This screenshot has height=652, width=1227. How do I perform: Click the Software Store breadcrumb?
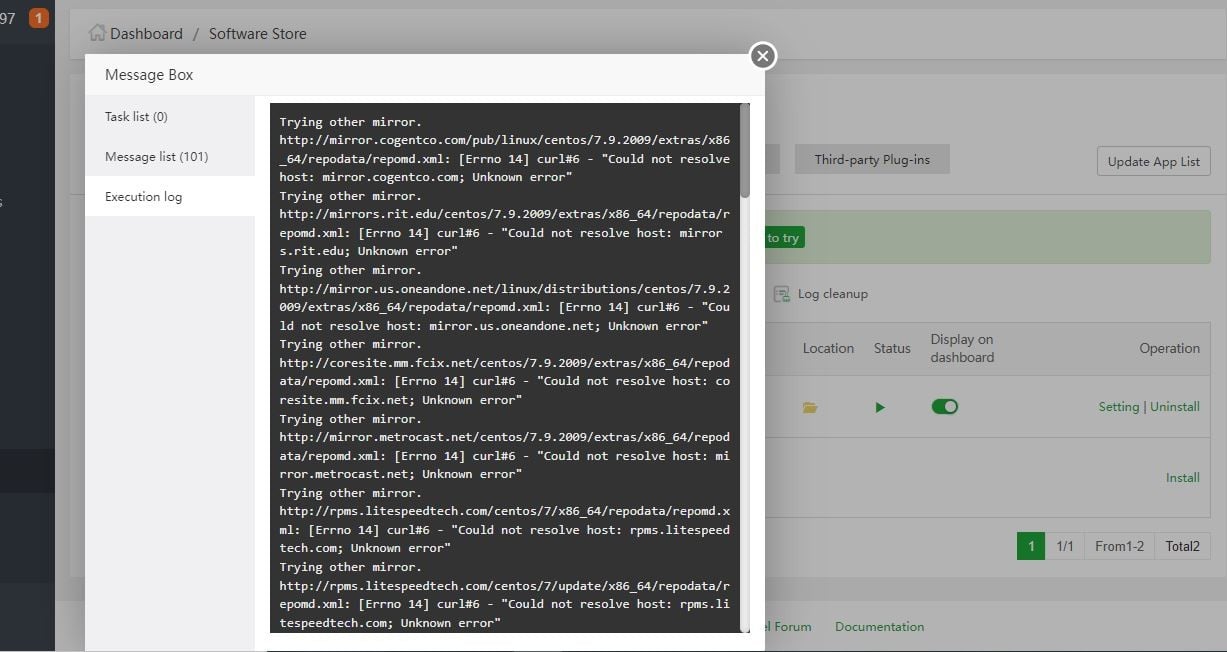(x=257, y=34)
